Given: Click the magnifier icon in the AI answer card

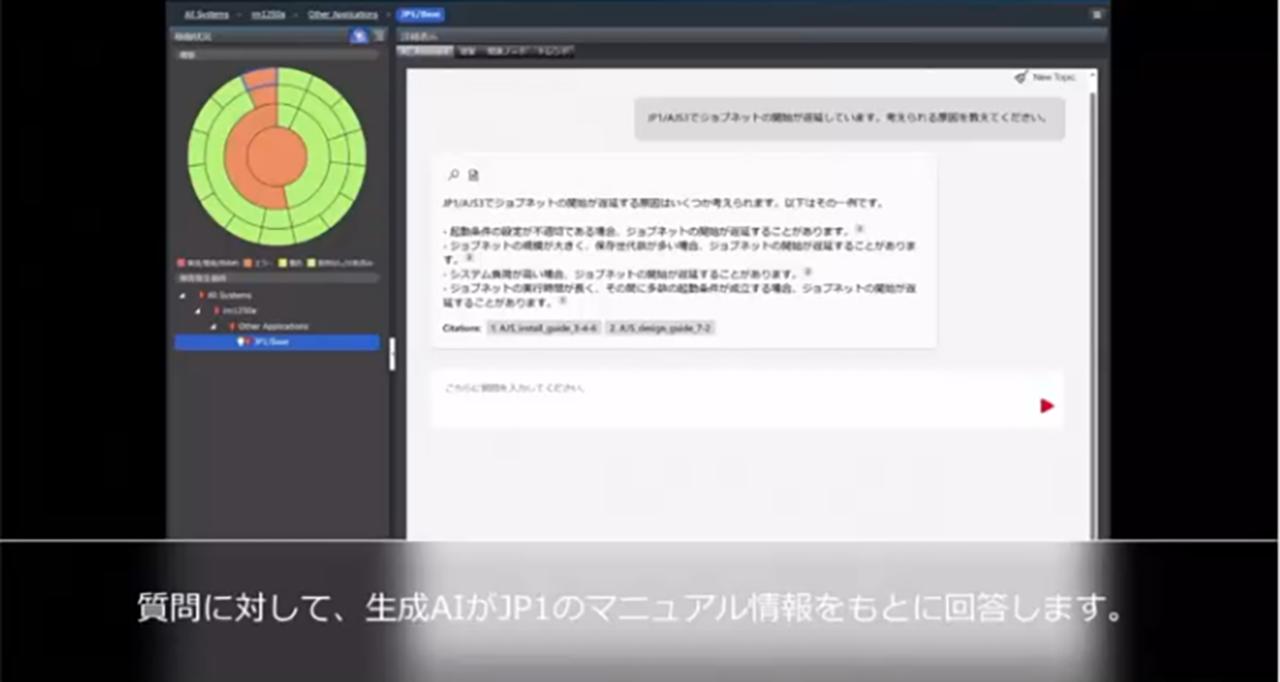Looking at the screenshot, I should [453, 175].
